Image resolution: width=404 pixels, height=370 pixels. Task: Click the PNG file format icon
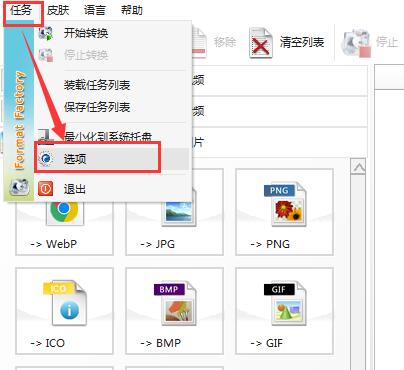click(285, 204)
